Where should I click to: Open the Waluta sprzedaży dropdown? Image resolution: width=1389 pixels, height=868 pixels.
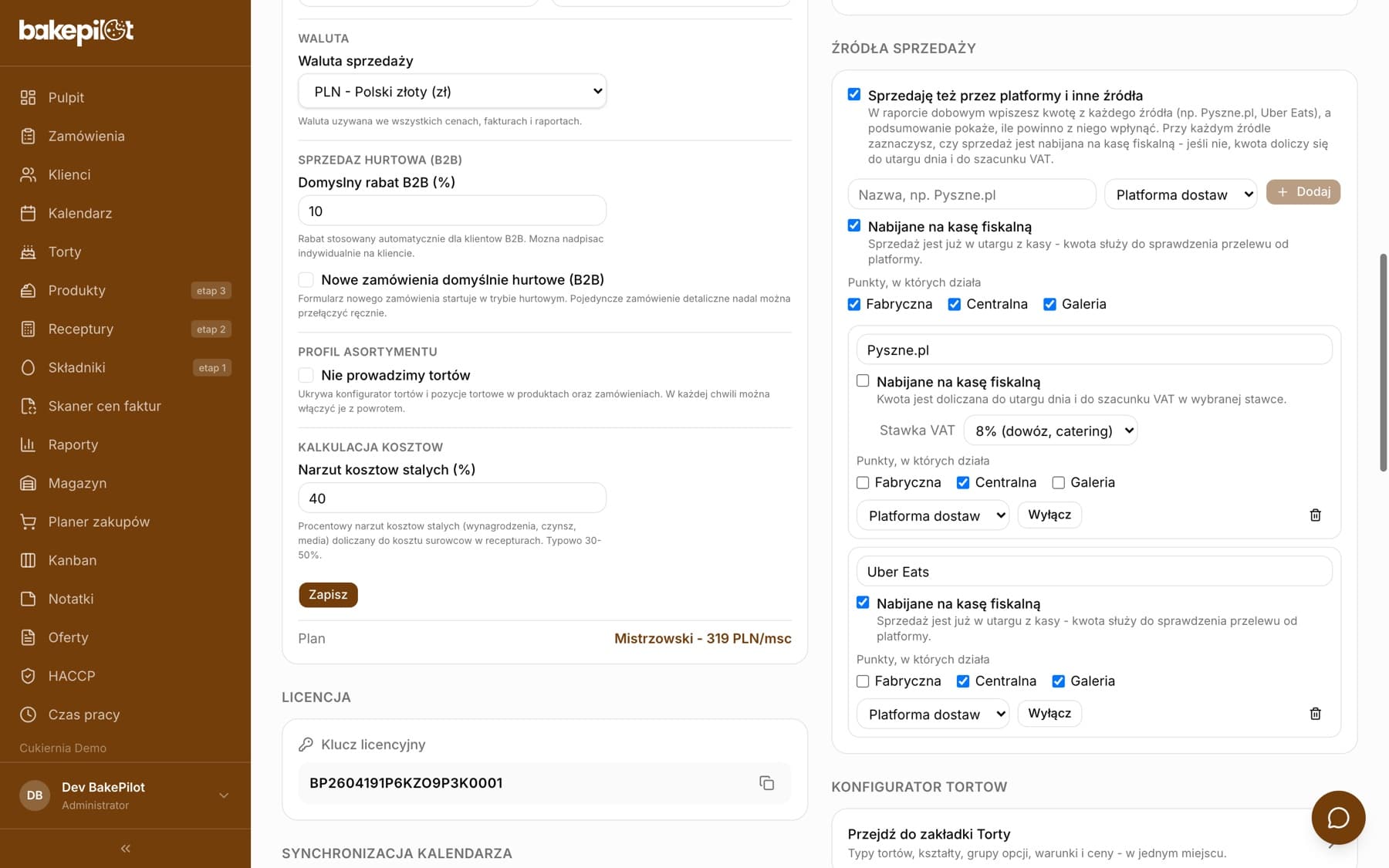tap(452, 91)
